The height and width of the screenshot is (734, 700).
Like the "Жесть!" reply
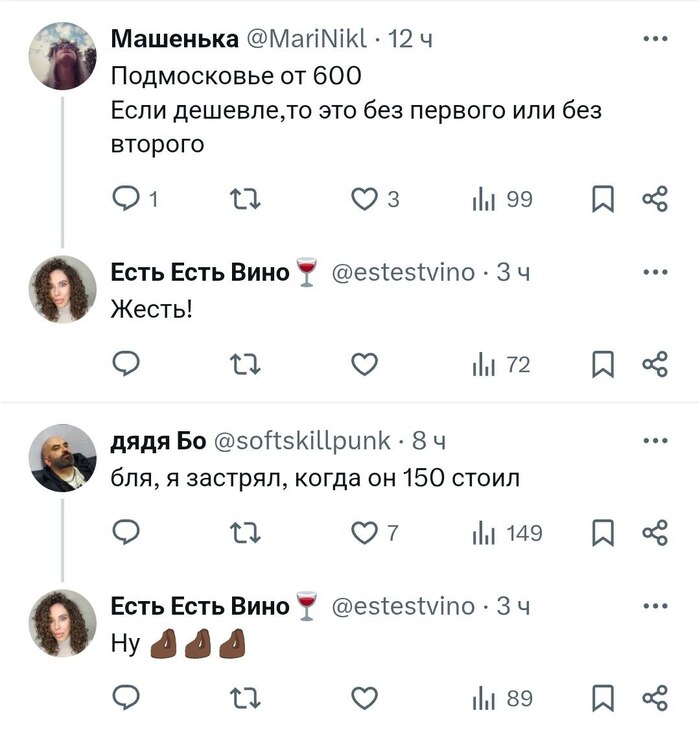[x=365, y=365]
